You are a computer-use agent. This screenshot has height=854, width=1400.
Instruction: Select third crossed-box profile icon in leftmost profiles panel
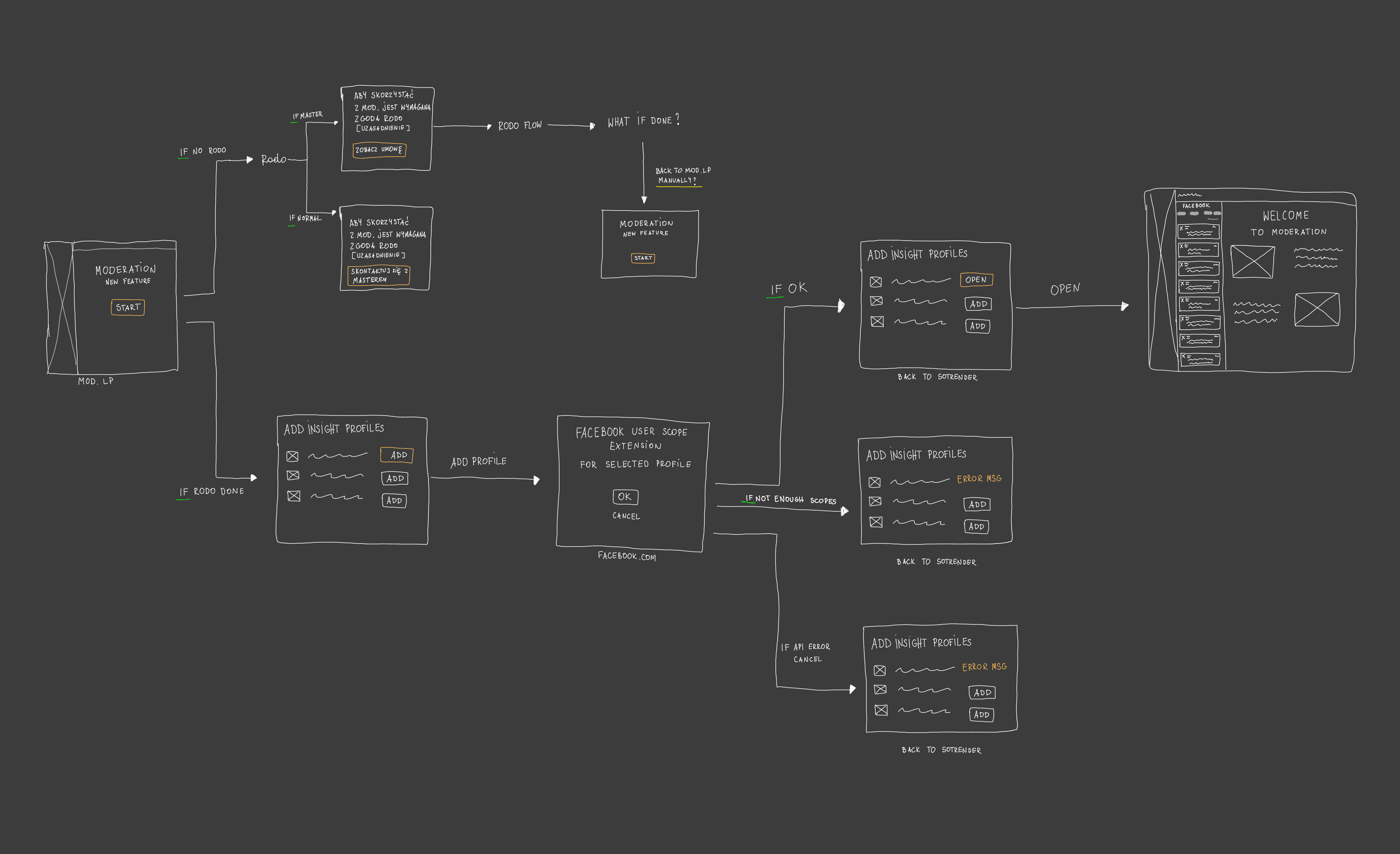coord(294,496)
